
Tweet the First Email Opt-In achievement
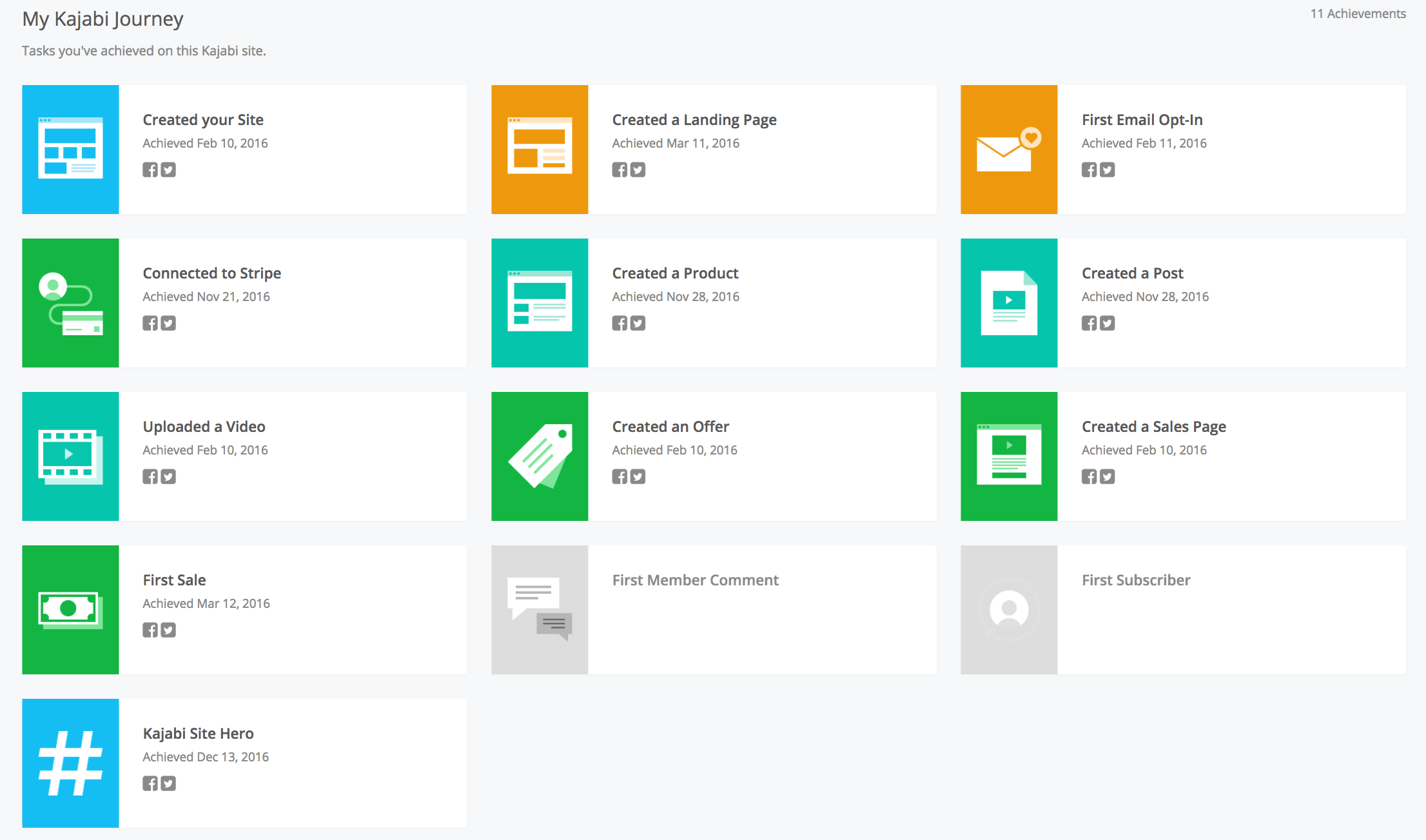click(x=1107, y=170)
